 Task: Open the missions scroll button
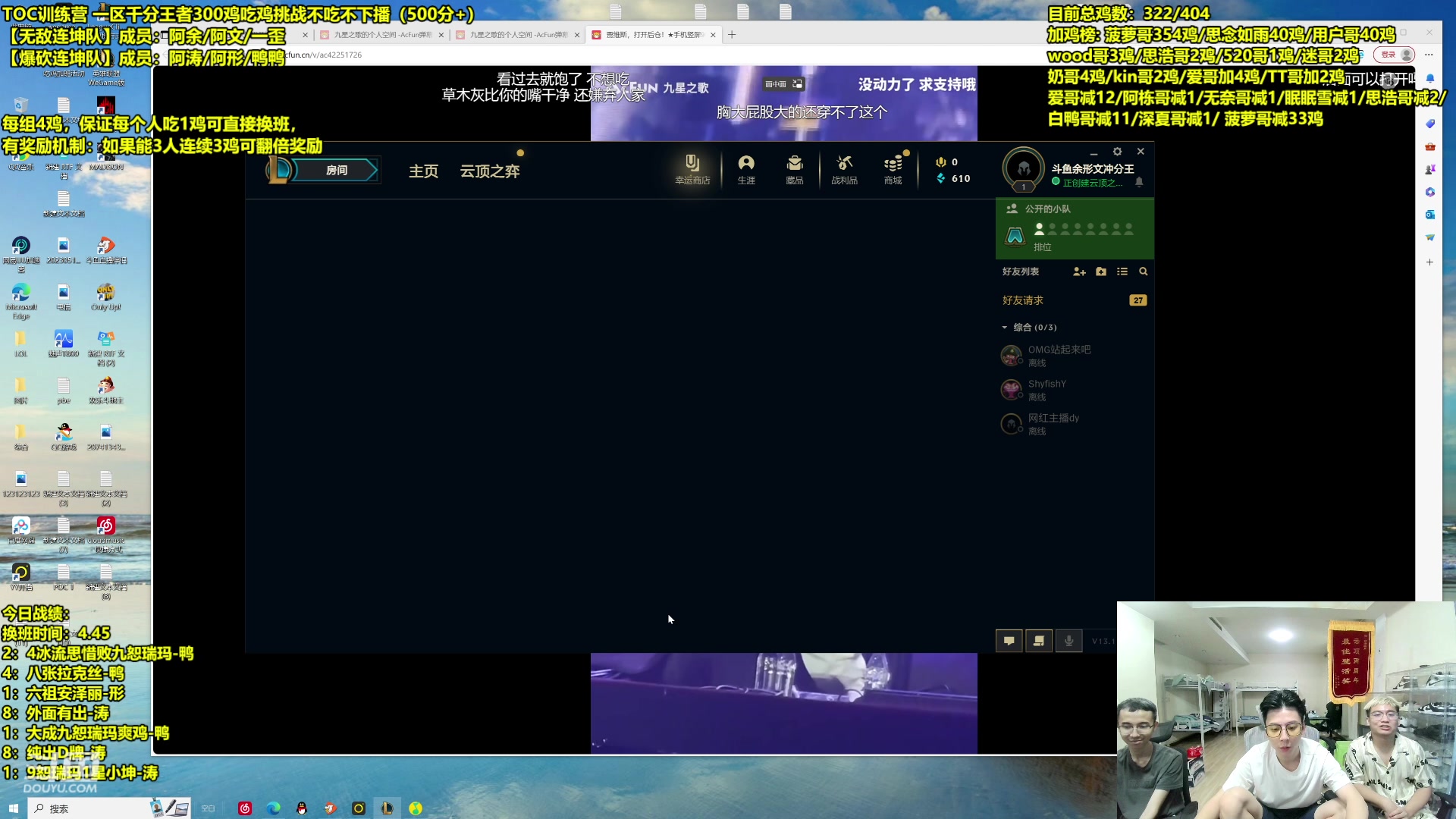coord(1039,641)
